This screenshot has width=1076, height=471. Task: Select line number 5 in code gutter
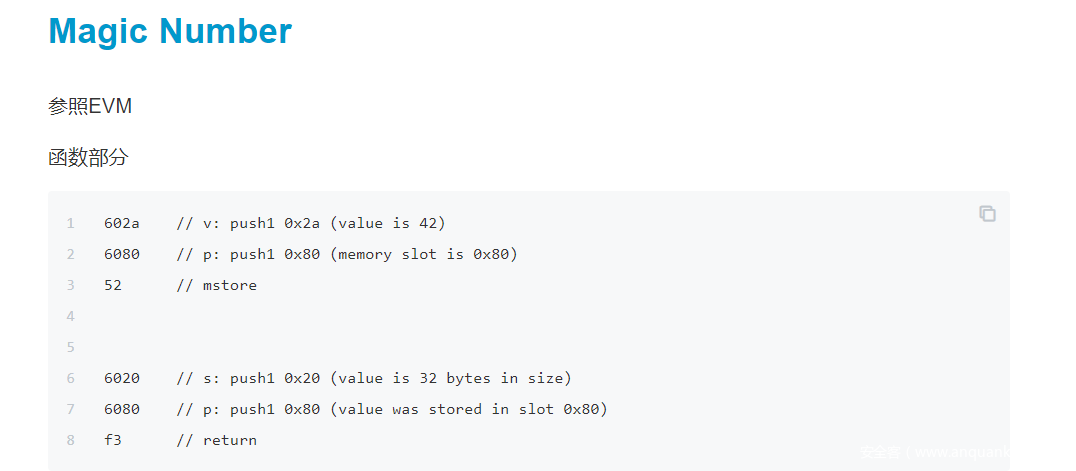(x=71, y=347)
